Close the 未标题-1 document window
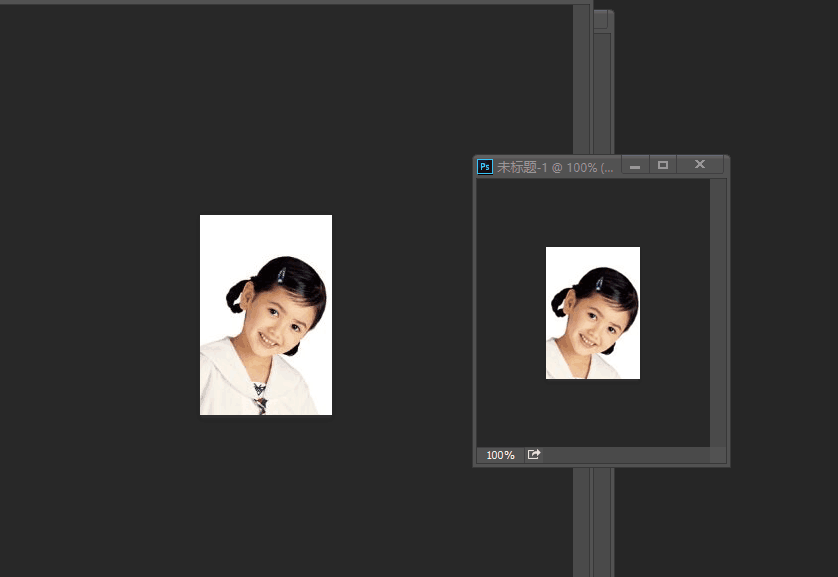 (700, 165)
